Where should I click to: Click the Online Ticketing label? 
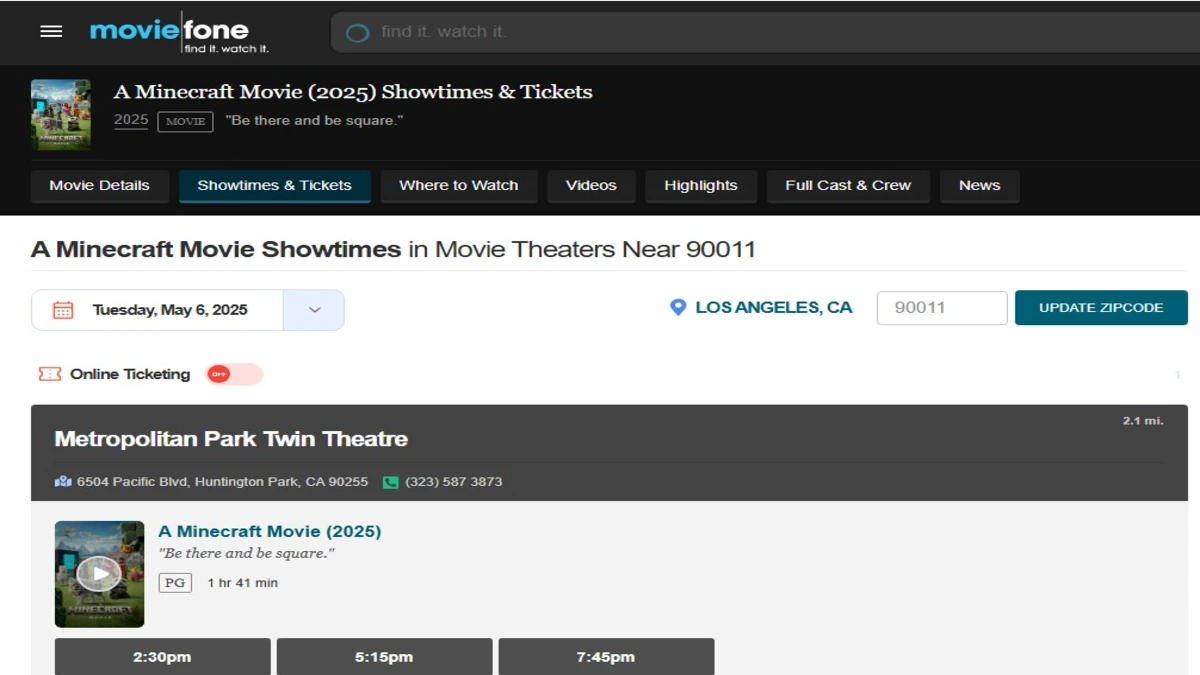pos(130,374)
